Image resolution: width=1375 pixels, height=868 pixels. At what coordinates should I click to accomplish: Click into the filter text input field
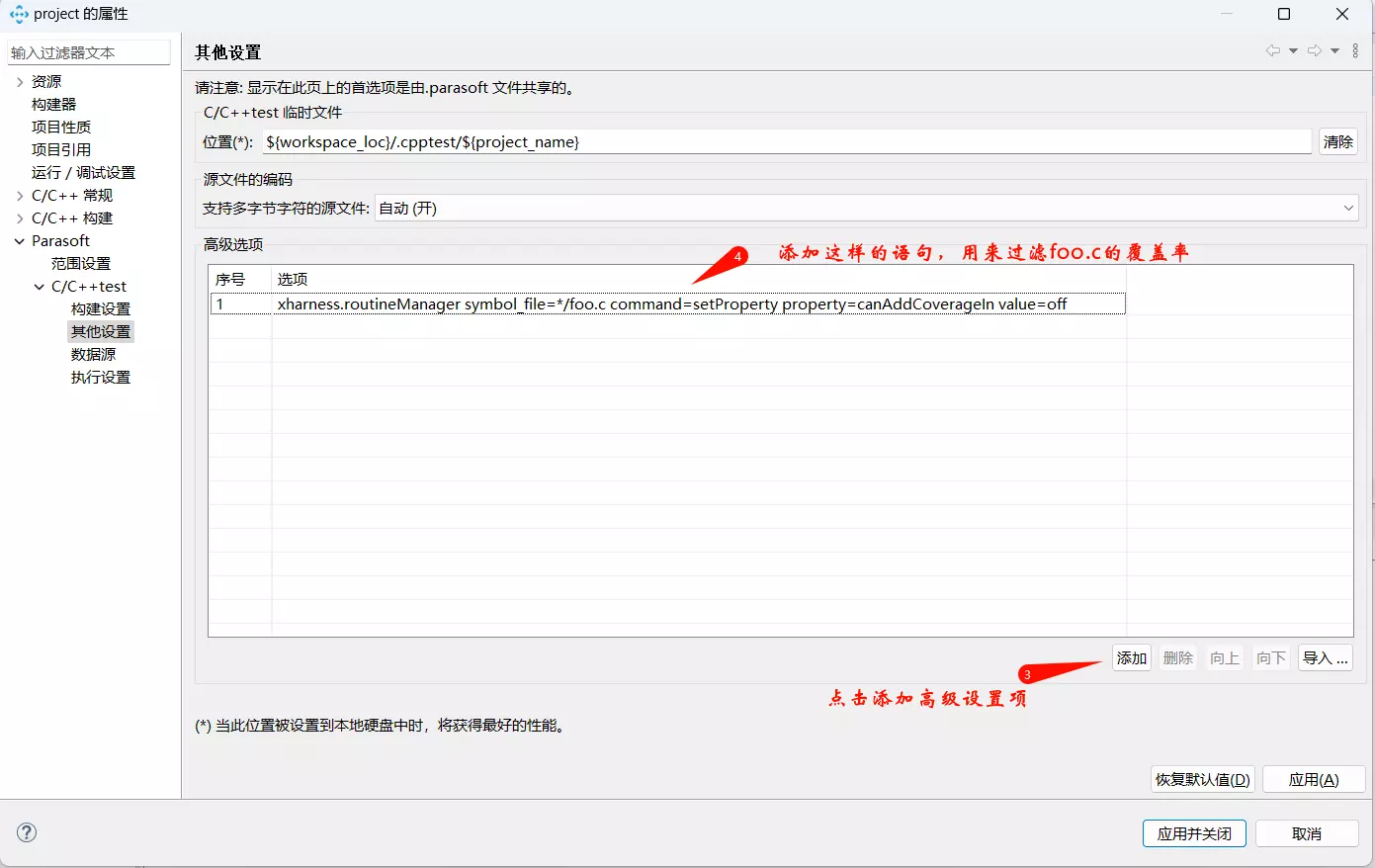point(87,53)
